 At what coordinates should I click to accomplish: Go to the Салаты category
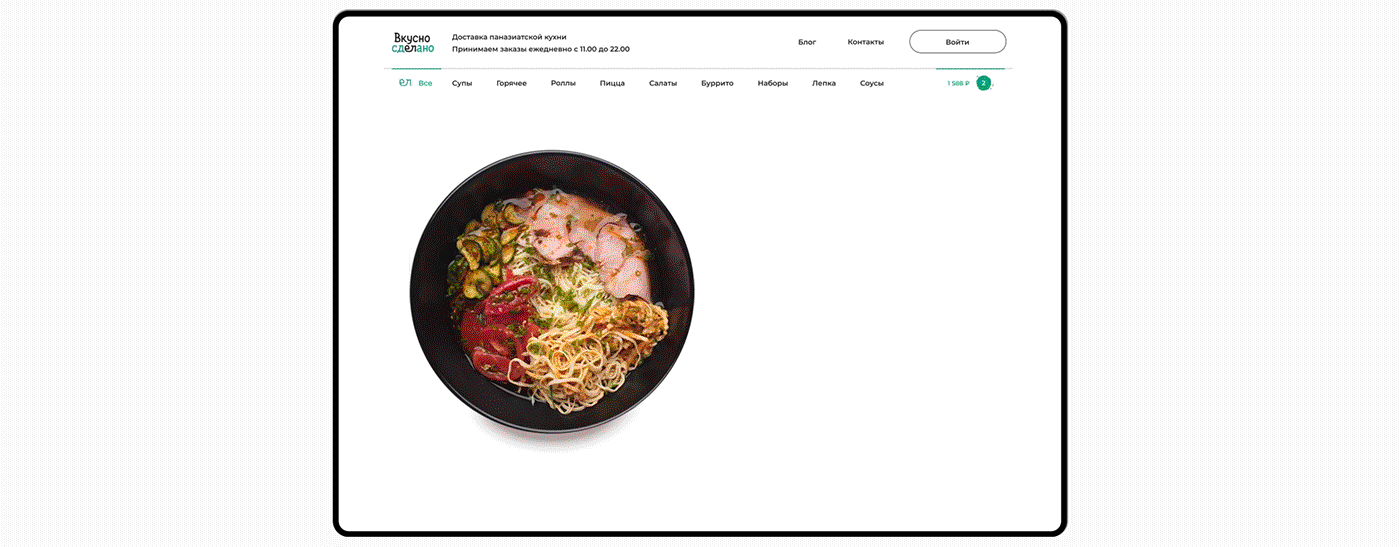pyautogui.click(x=663, y=83)
